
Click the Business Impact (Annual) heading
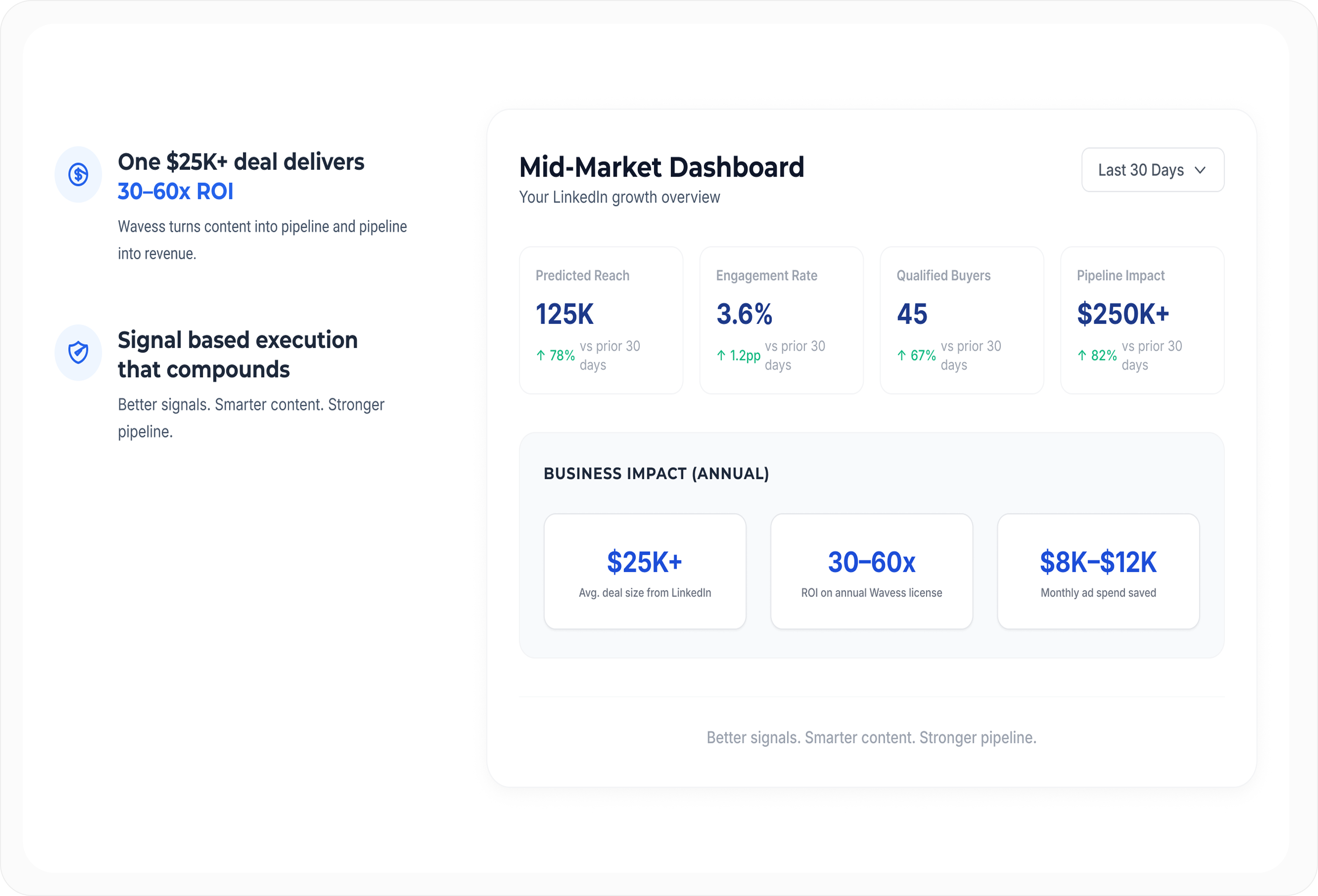coord(656,474)
